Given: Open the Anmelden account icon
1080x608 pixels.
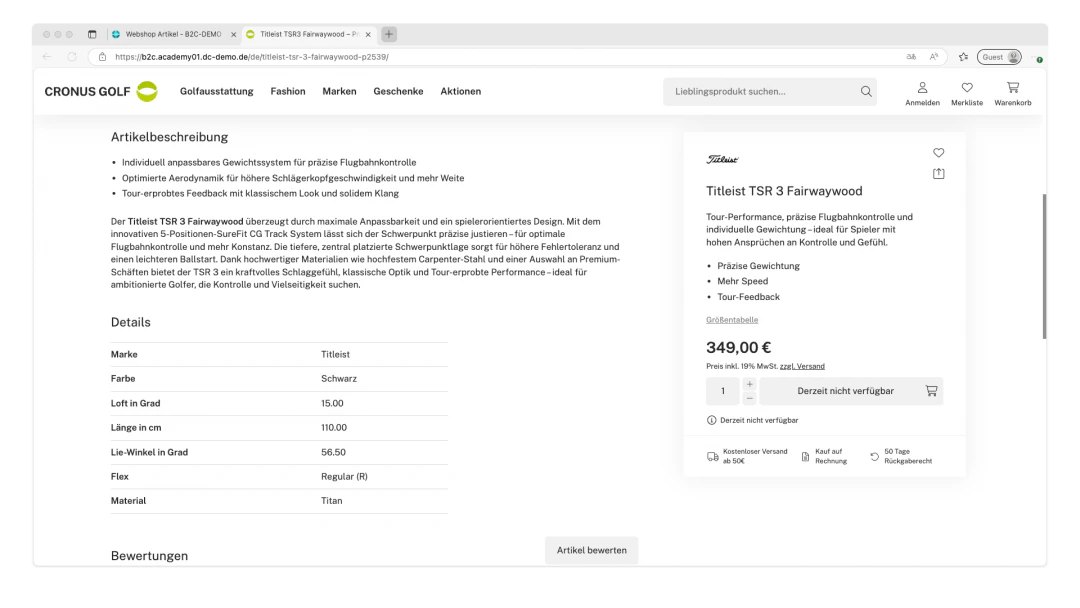Looking at the screenshot, I should [922, 94].
